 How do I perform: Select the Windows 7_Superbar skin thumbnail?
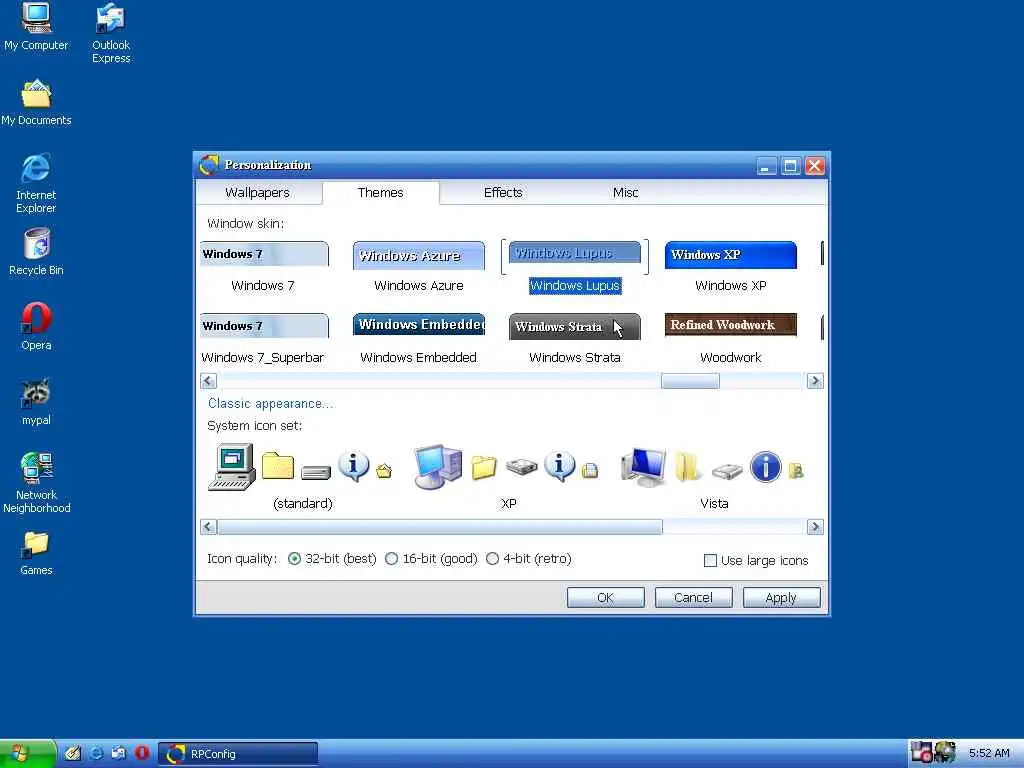[x=264, y=326]
